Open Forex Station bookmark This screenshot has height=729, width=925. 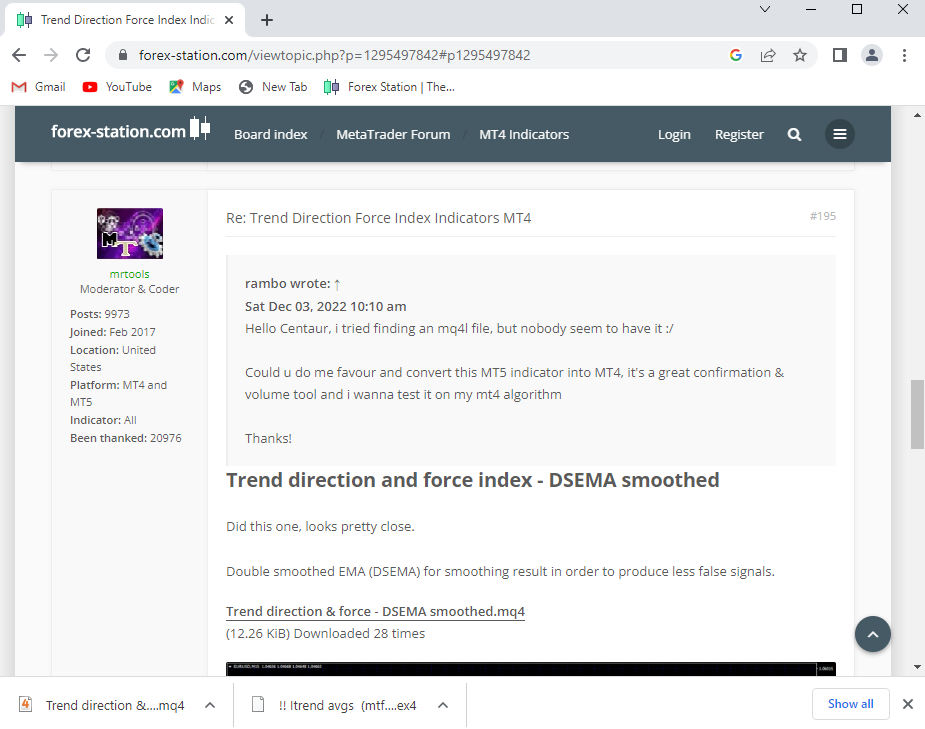click(x=389, y=87)
